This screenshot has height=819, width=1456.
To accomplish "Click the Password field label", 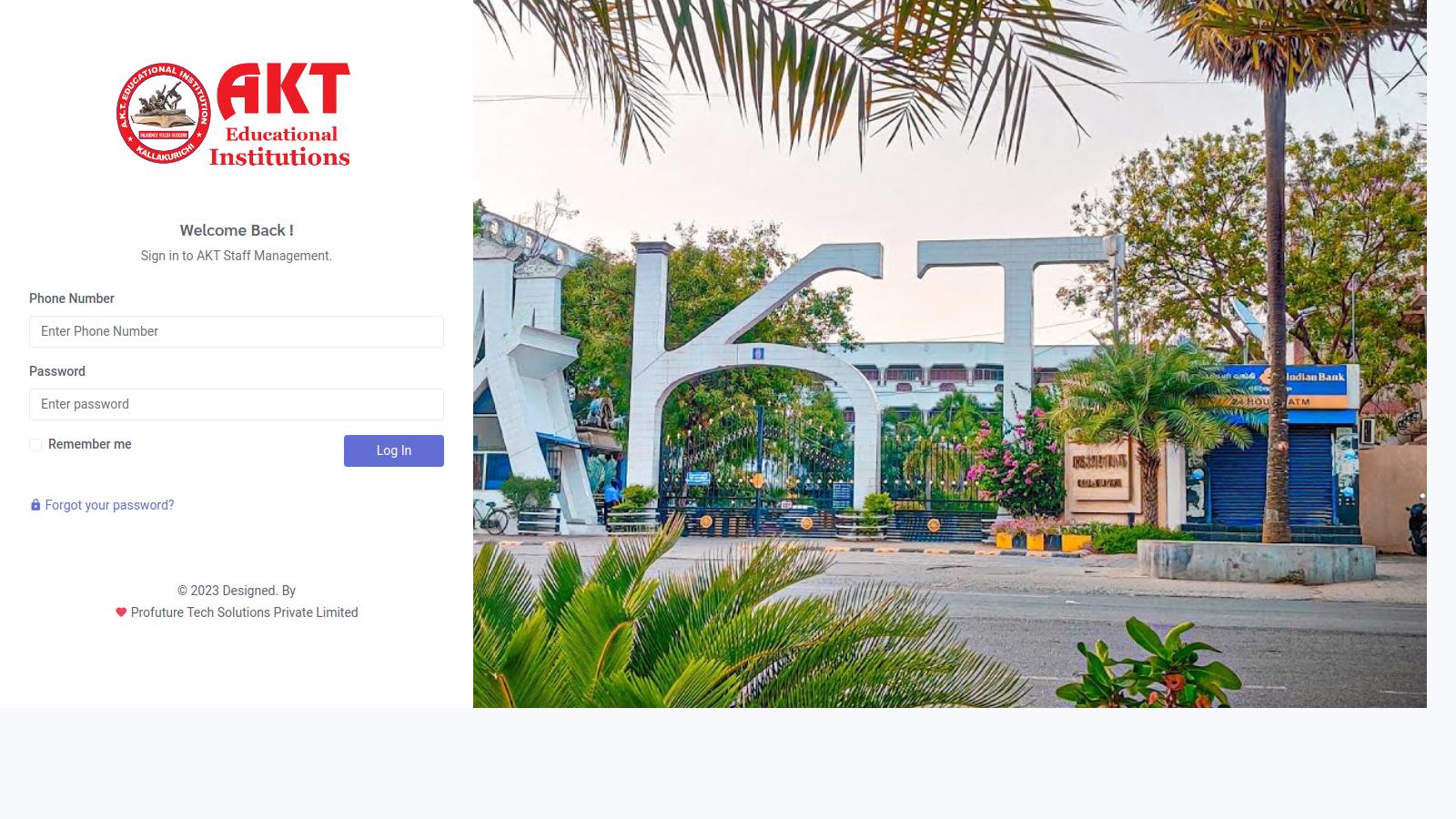I will coord(57,371).
